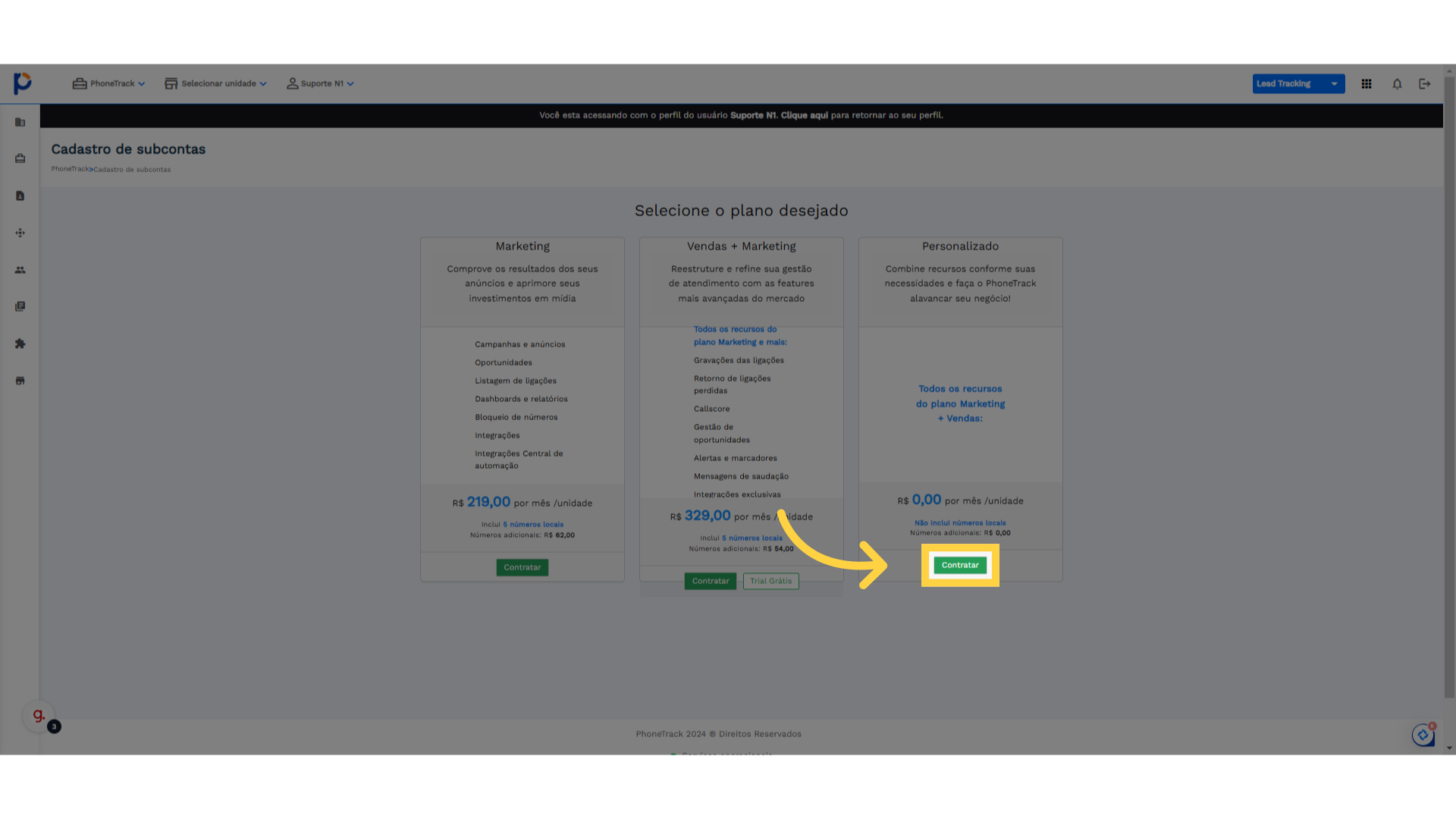This screenshot has height=819, width=1456.
Task: Open the notifications bell
Action: (1397, 83)
